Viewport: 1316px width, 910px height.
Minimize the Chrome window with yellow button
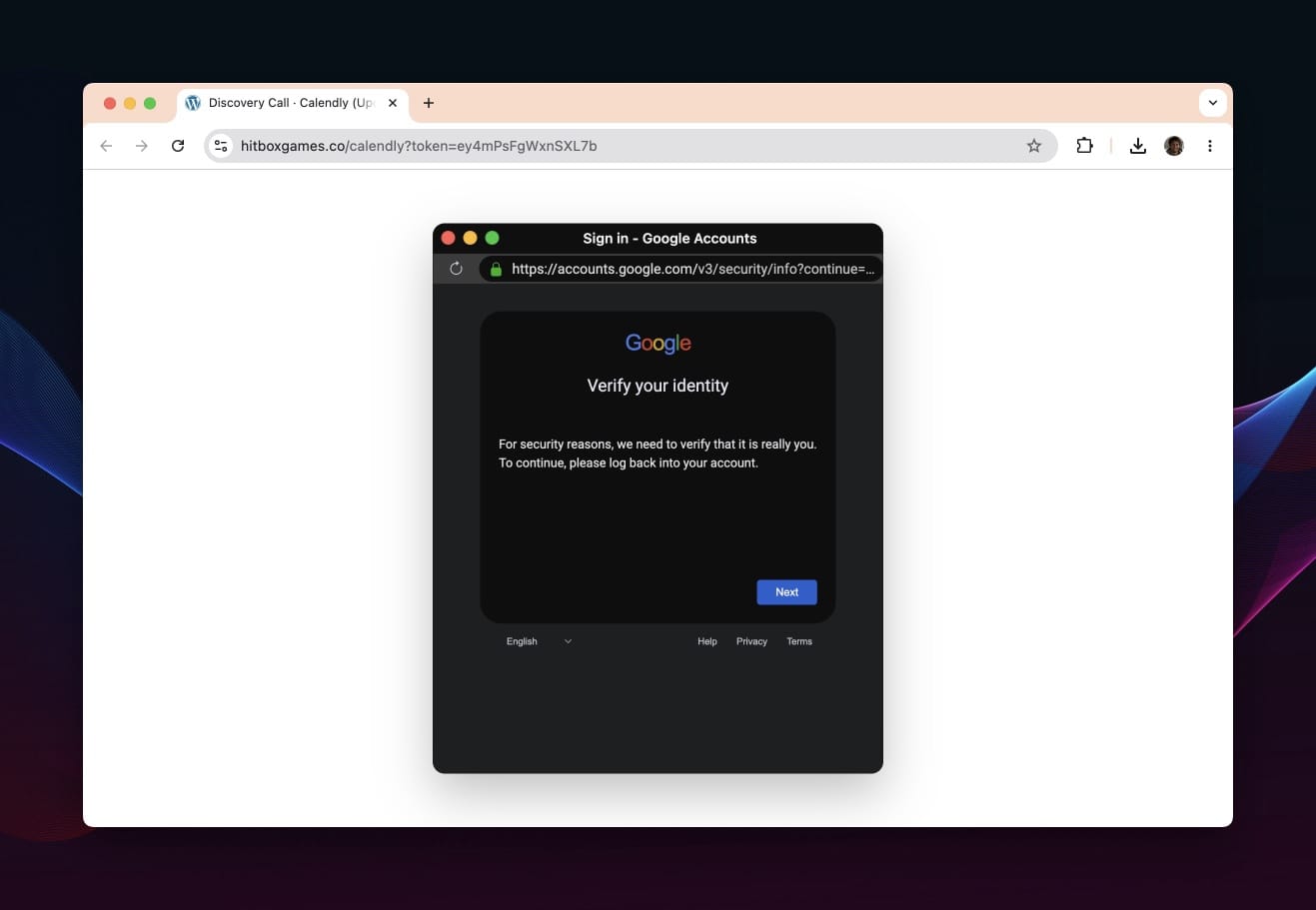[130, 103]
